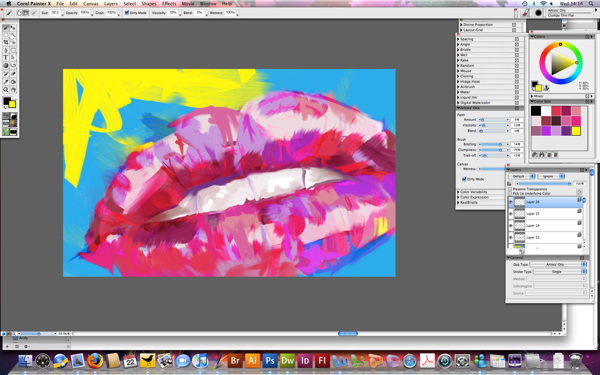Toggle Dirty Mode checkbox in property bar
The width and height of the screenshot is (600, 375).
127,13
